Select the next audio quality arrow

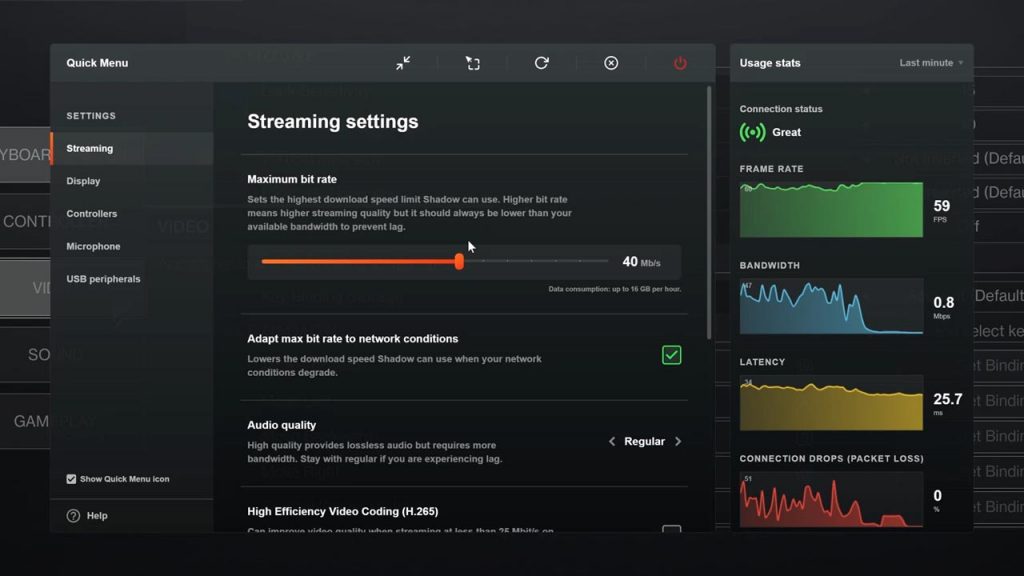coord(678,441)
